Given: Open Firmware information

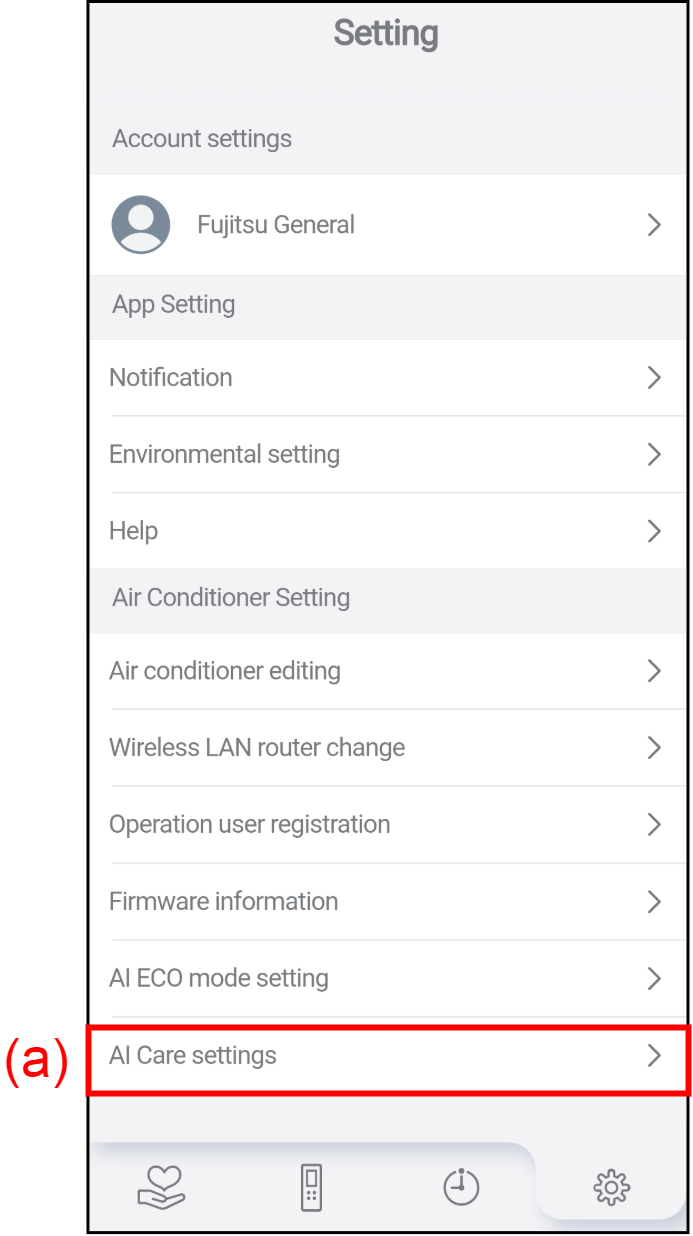Looking at the screenshot, I should (x=224, y=902).
